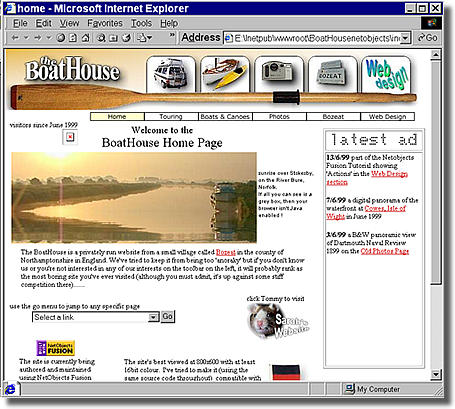Expand the Address bar dropdown
This screenshot has width=455, height=409.
point(405,38)
